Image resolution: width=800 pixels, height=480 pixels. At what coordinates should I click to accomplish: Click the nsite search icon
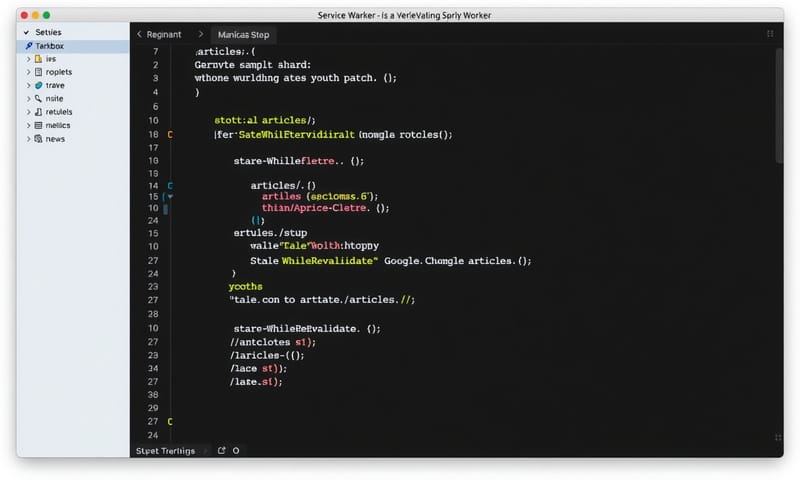coord(38,98)
